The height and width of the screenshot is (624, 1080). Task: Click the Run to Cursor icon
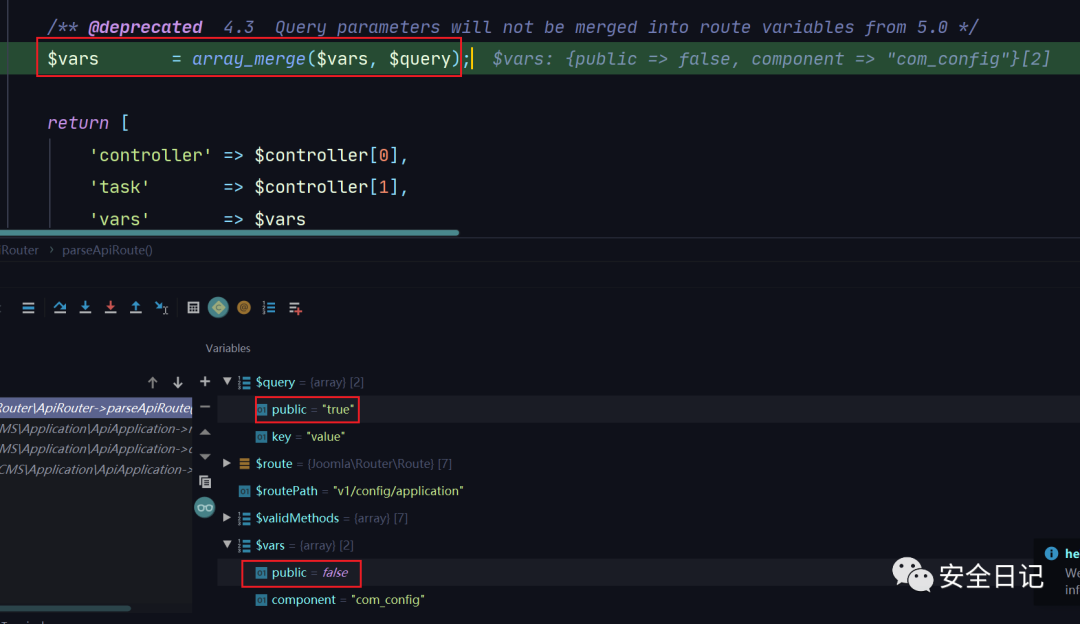(x=162, y=308)
